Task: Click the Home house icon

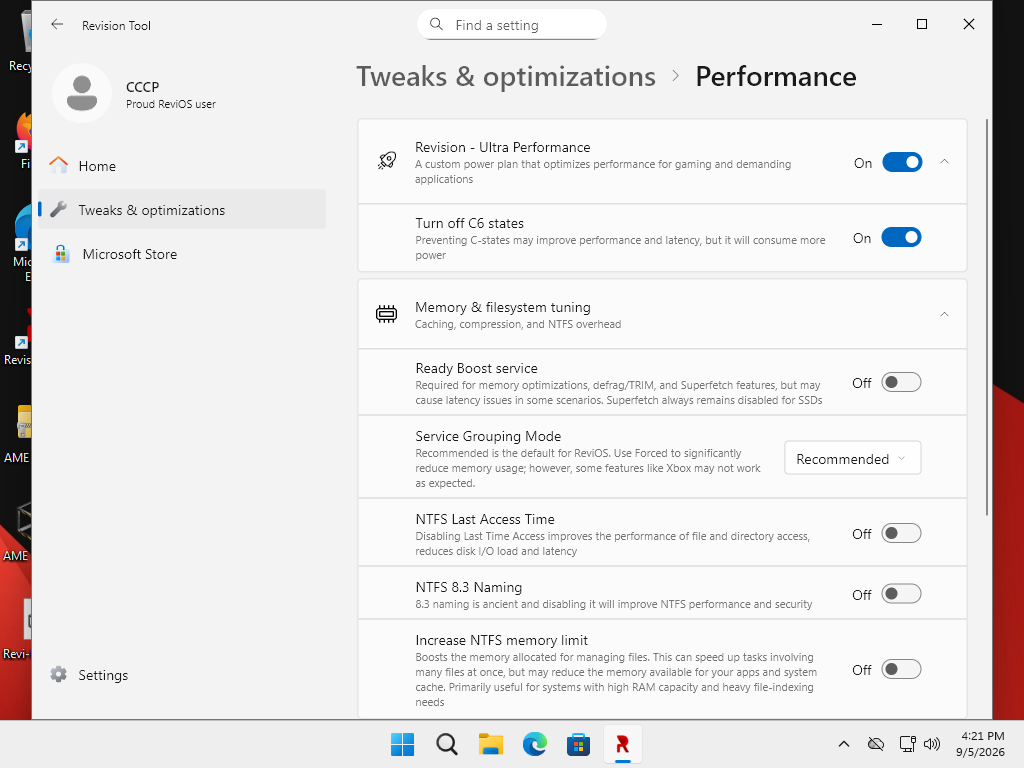Action: (x=59, y=165)
